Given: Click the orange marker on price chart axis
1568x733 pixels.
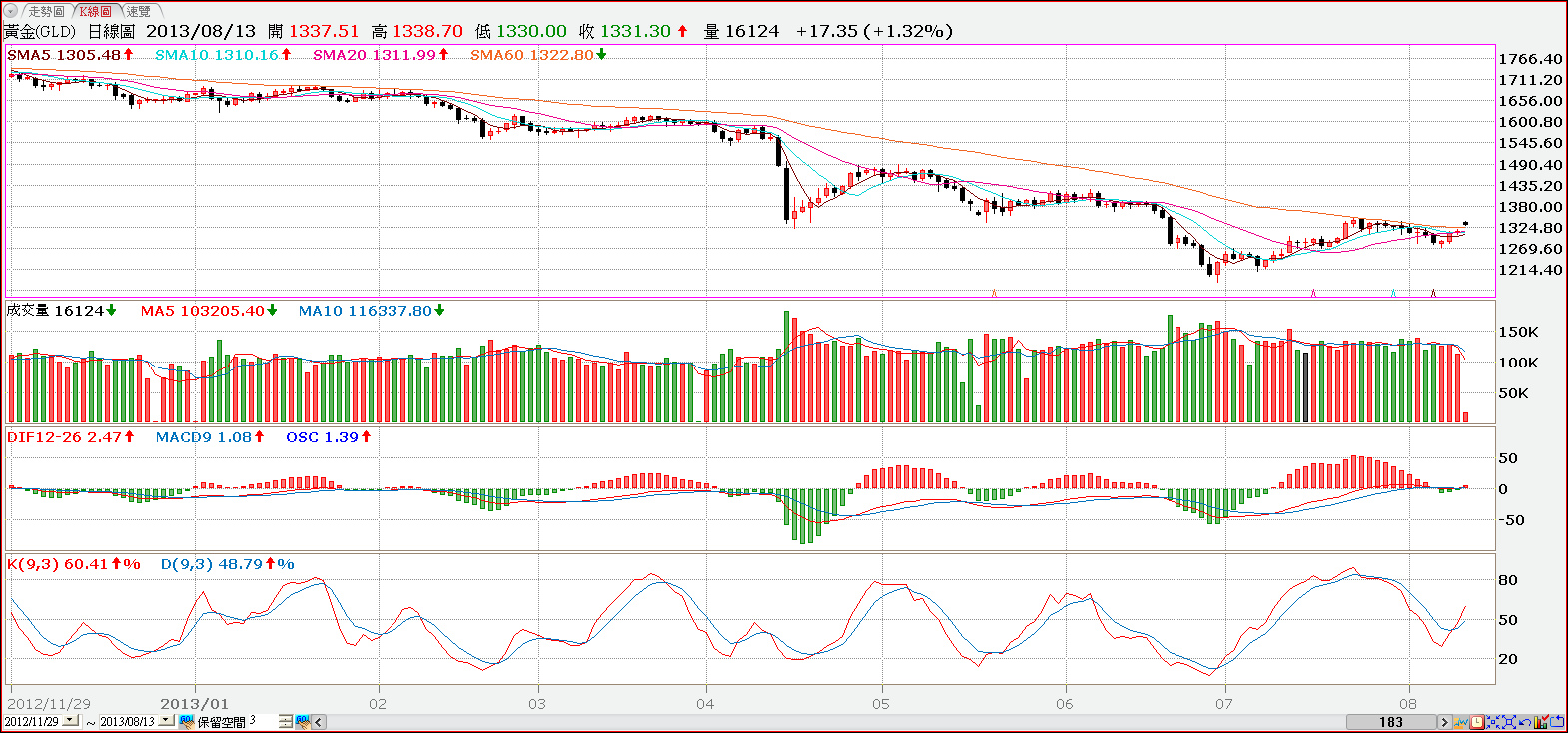Looking at the screenshot, I should point(994,293).
